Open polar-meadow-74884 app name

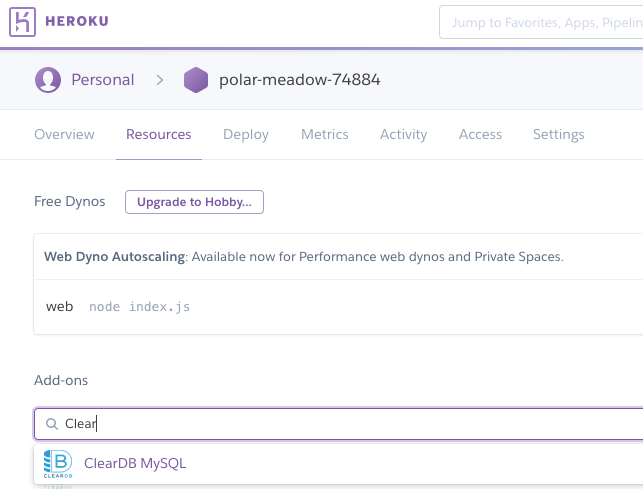300,80
